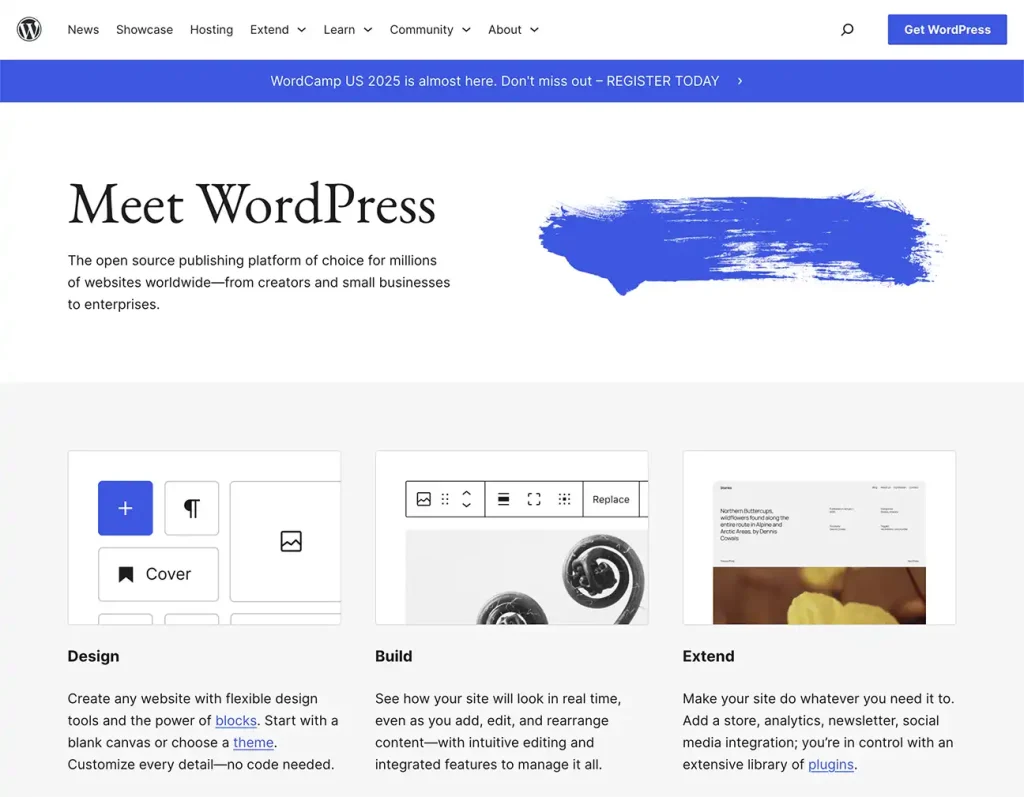Select the image icon in the block toolbar
Viewport: 1024px width, 797px height.
tap(424, 499)
